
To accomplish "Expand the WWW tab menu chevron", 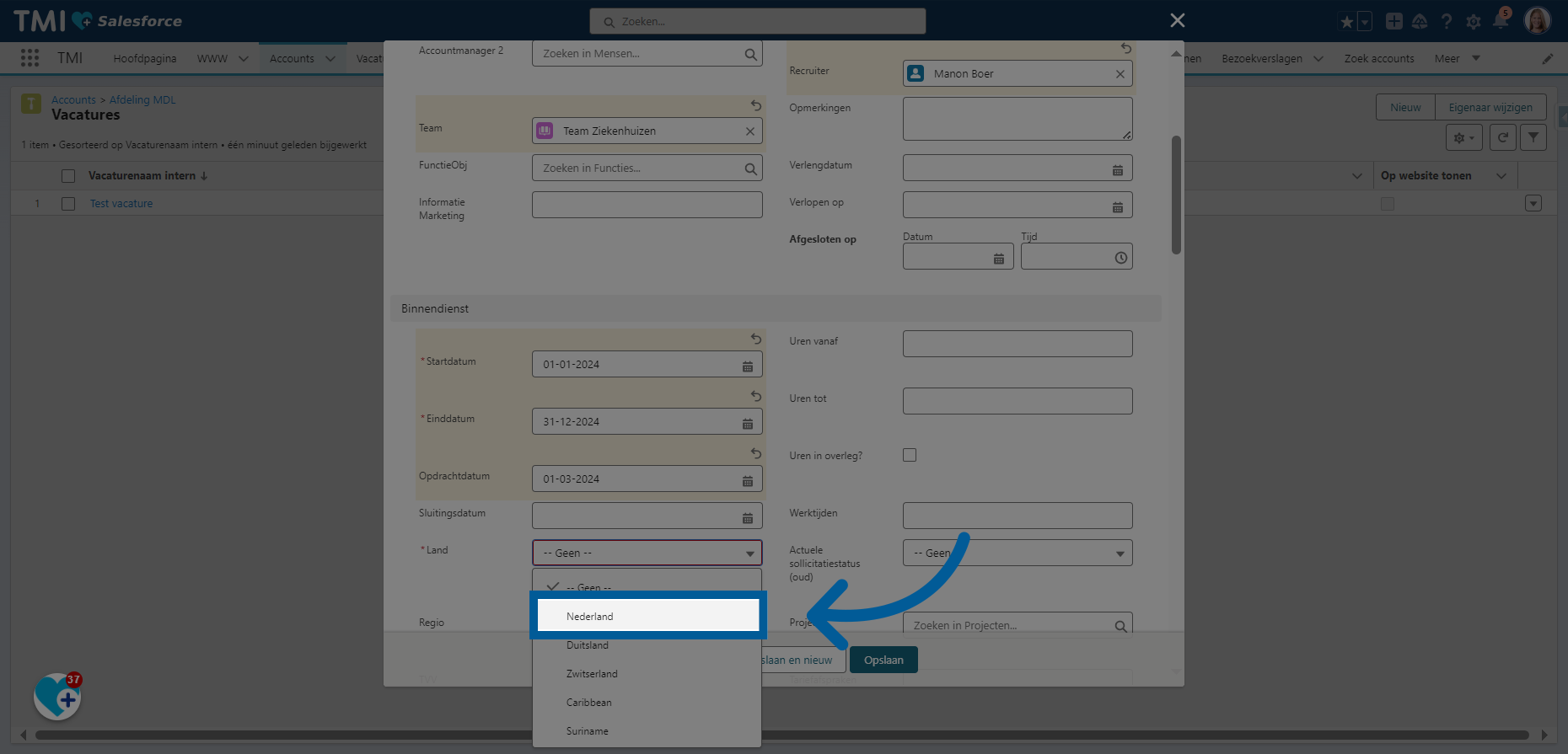I will pos(243,59).
